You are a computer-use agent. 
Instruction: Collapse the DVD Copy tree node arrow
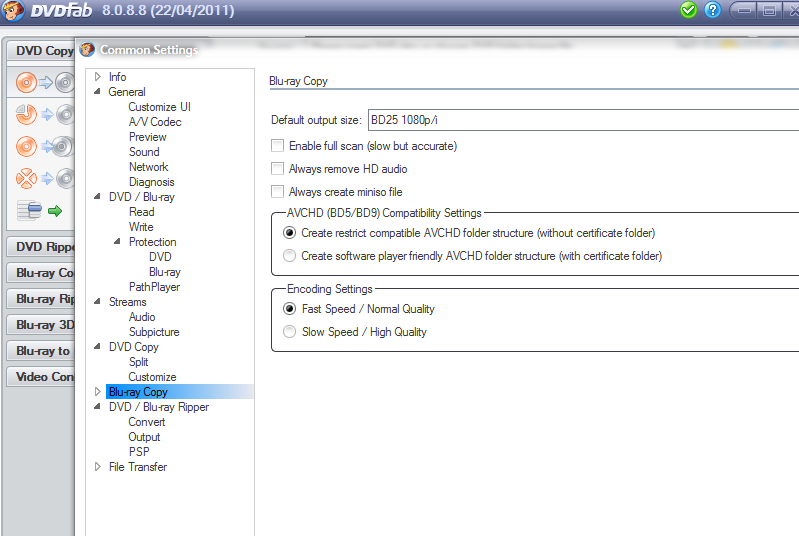point(97,346)
